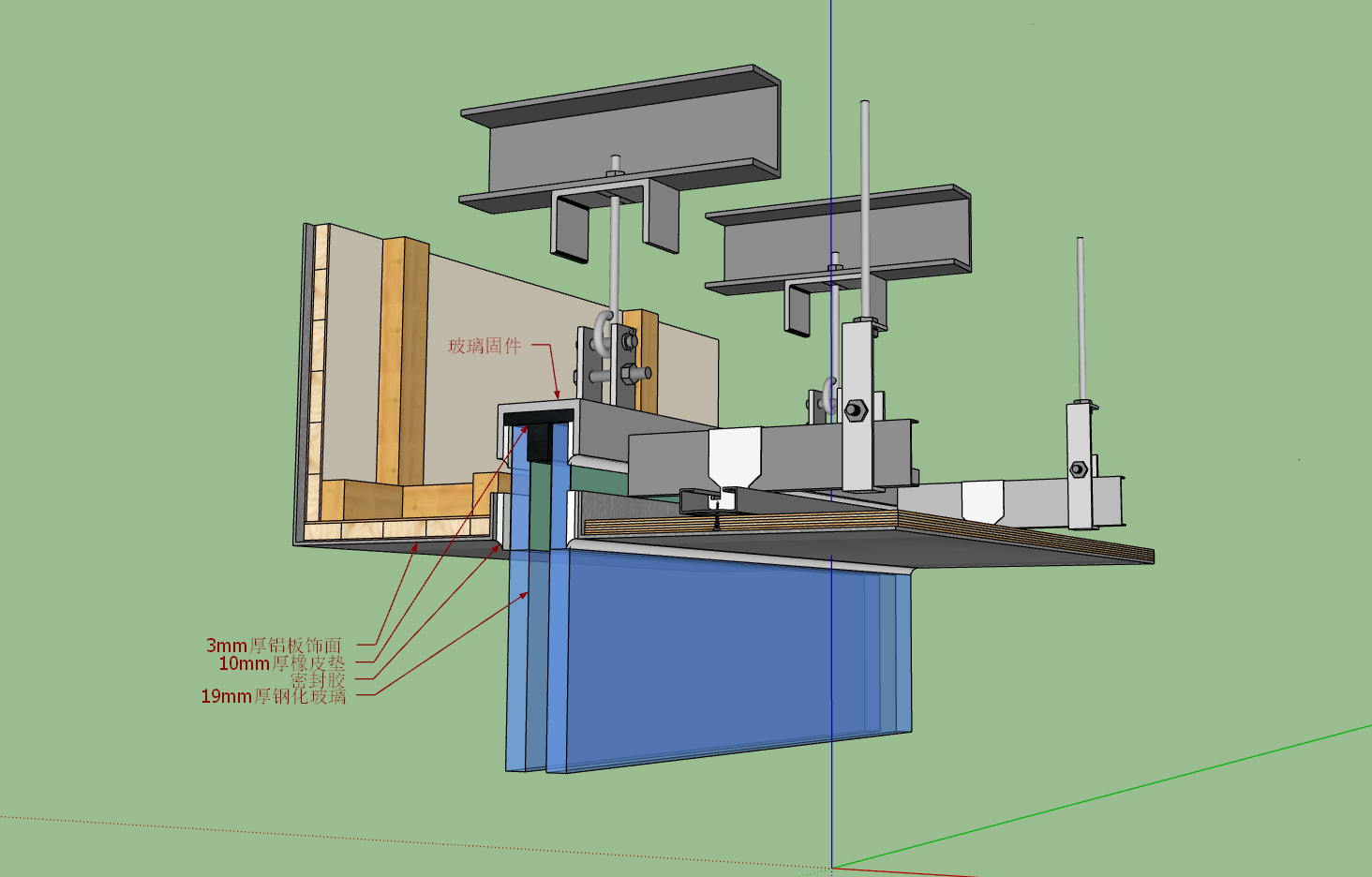Select the hex nut on the middle hanger bracket
The width and height of the screenshot is (1372, 877).
854,409
